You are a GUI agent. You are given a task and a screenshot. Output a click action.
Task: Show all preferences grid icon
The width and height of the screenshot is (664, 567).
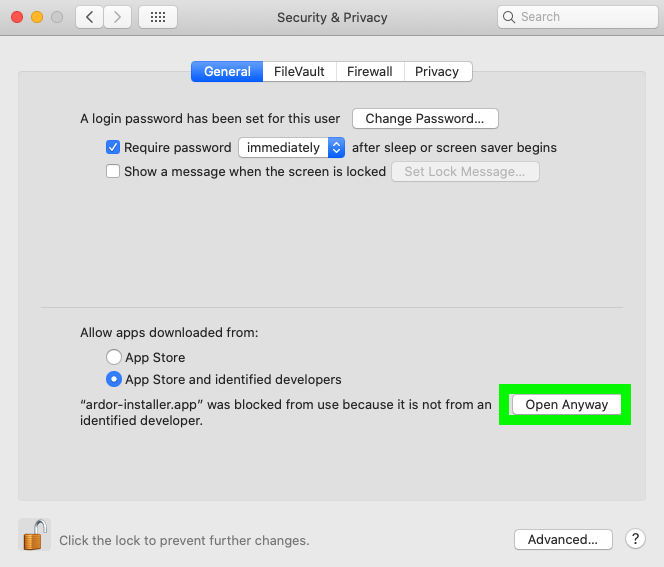point(158,17)
